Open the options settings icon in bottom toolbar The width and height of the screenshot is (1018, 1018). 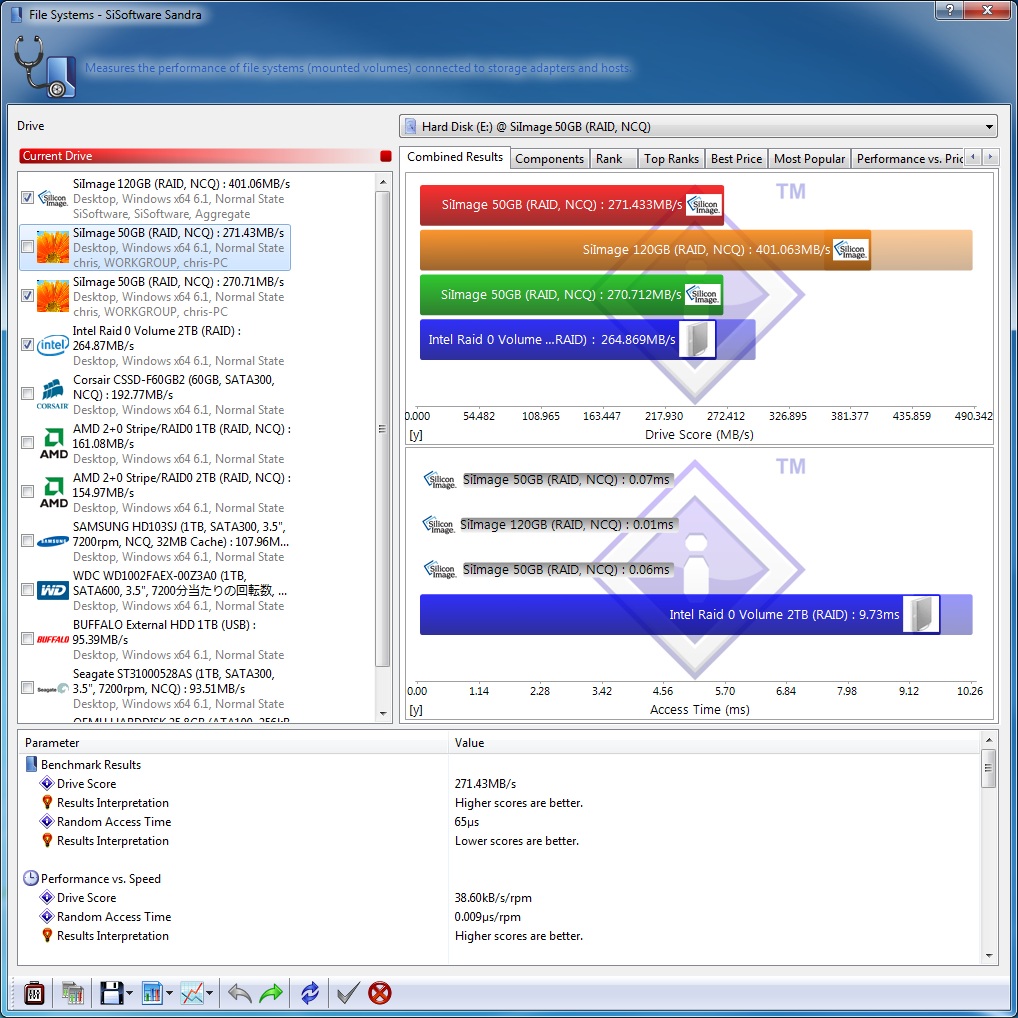[x=34, y=993]
